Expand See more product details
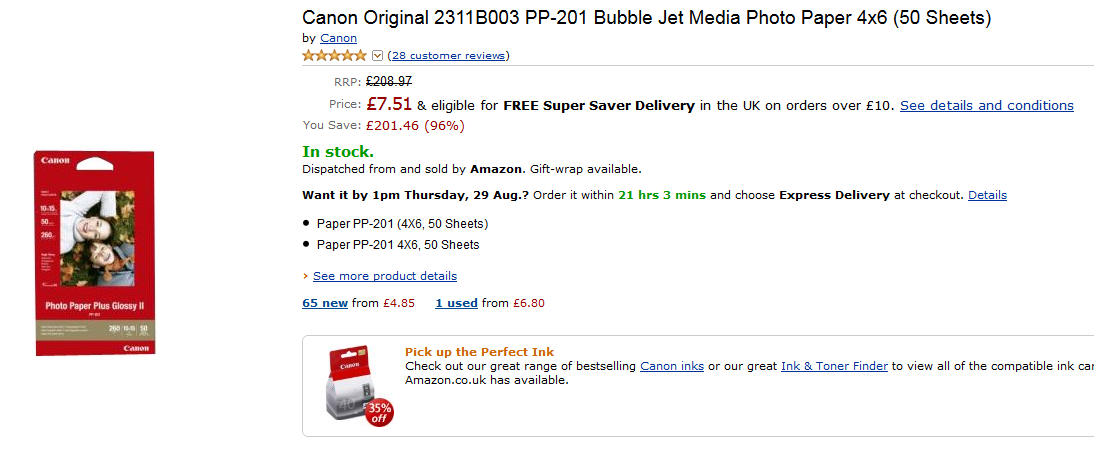Screen dimensions: 1094x455 click(385, 276)
